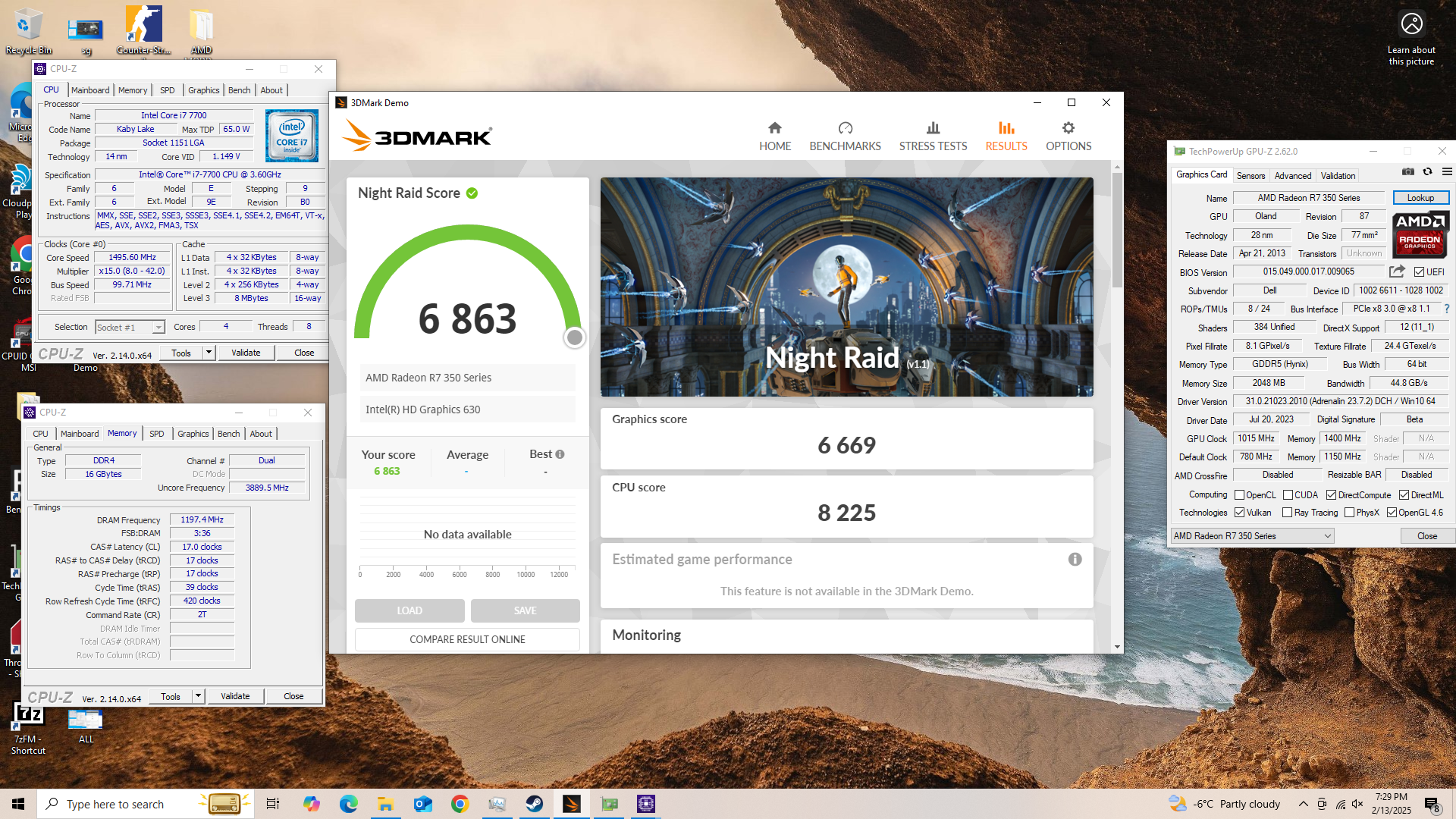Take a GPU-Z screenshot with camera icon
Viewport: 1456px width, 819px height.
coord(1408,172)
